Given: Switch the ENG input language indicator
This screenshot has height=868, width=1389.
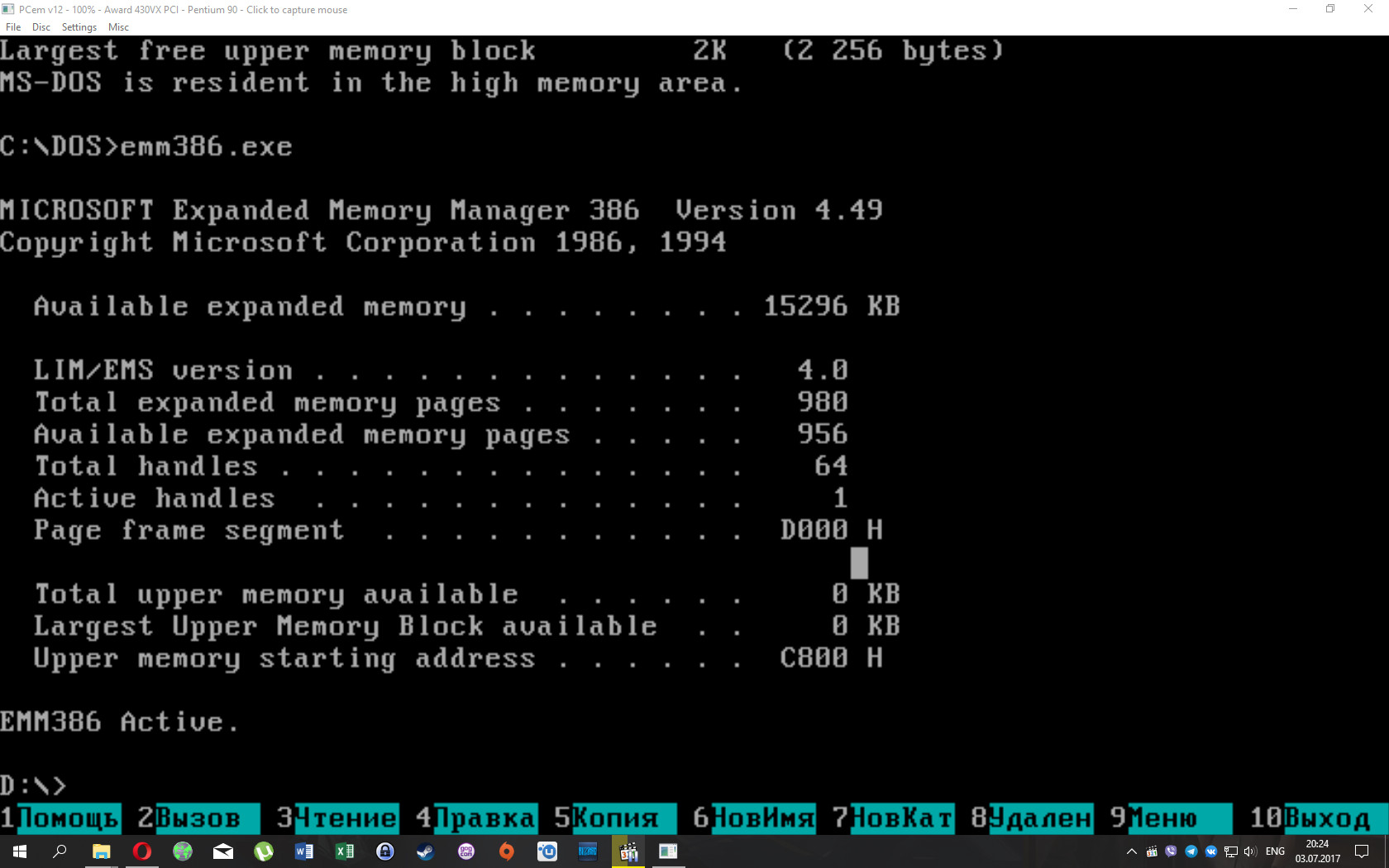Looking at the screenshot, I should 1275,851.
